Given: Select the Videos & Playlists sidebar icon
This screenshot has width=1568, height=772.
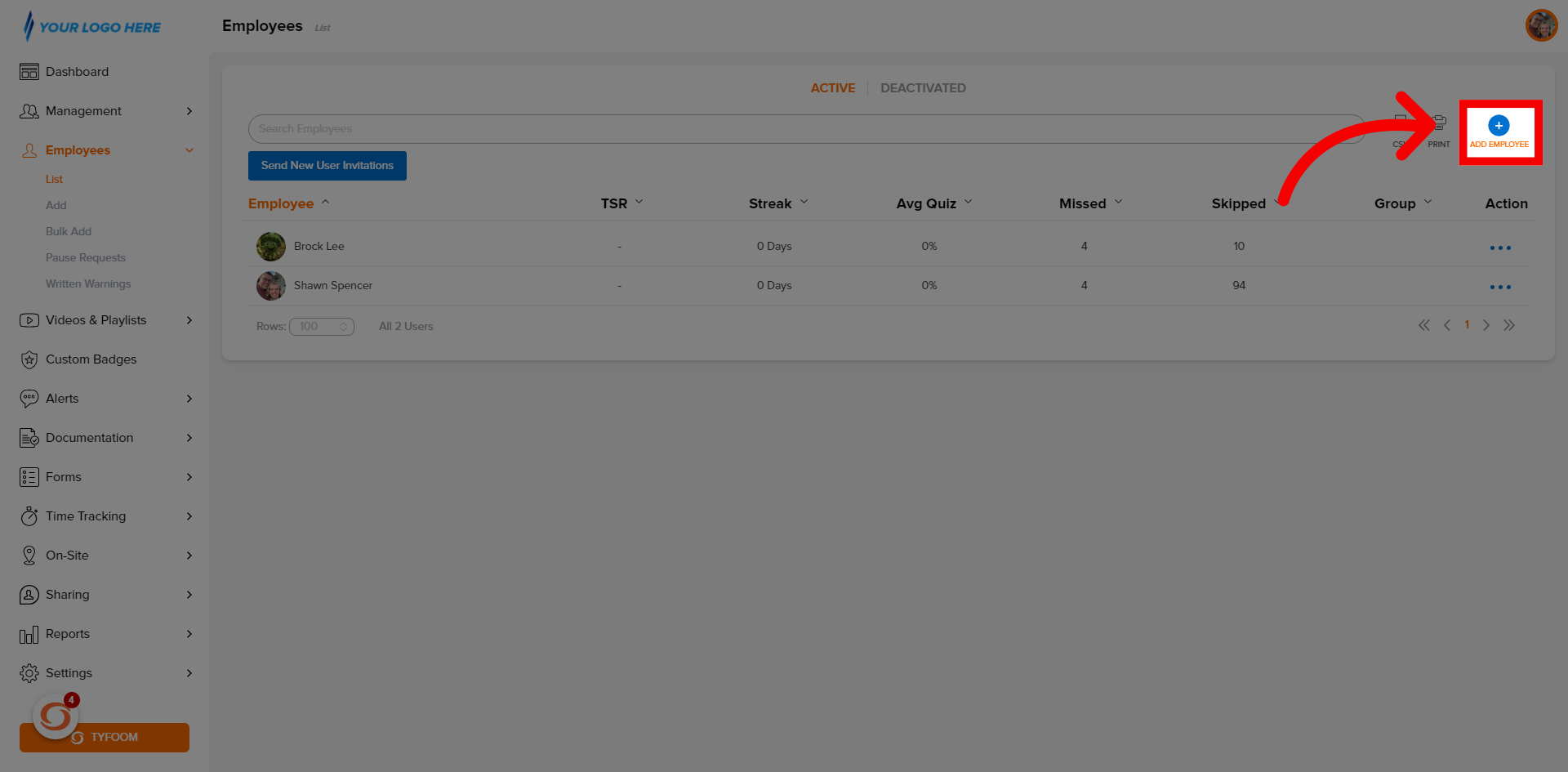Looking at the screenshot, I should 29,319.
